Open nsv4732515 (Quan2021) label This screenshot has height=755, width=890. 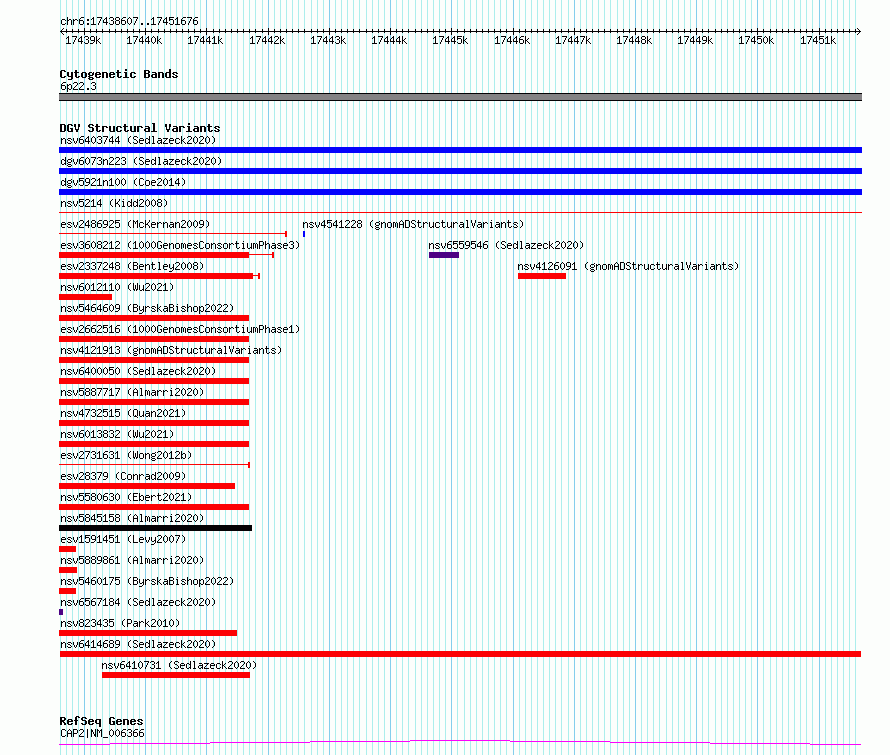[x=123, y=413]
